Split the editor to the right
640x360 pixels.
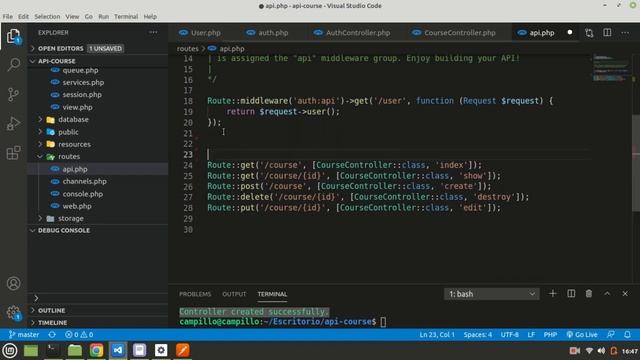coord(607,33)
